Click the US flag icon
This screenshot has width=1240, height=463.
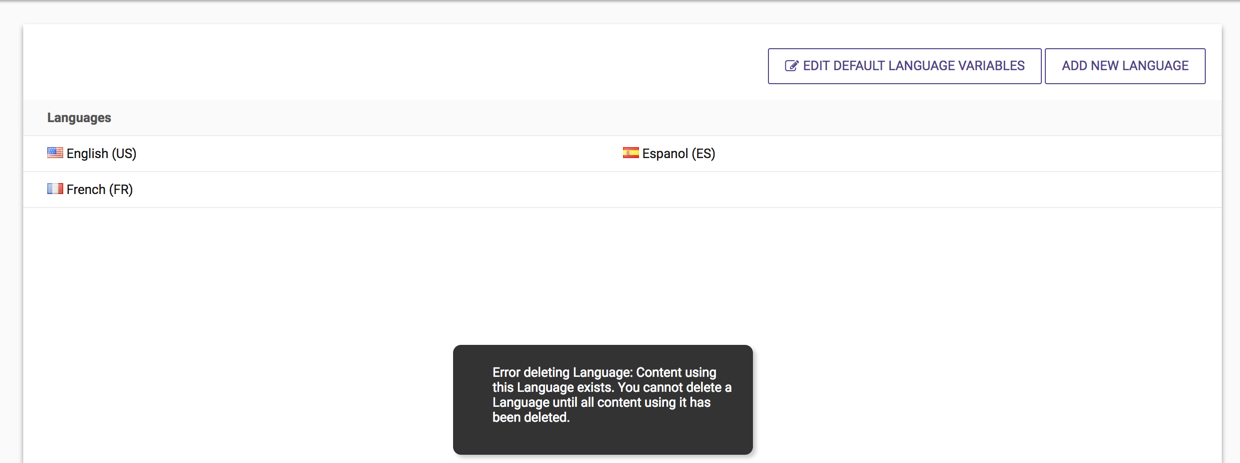pos(55,153)
